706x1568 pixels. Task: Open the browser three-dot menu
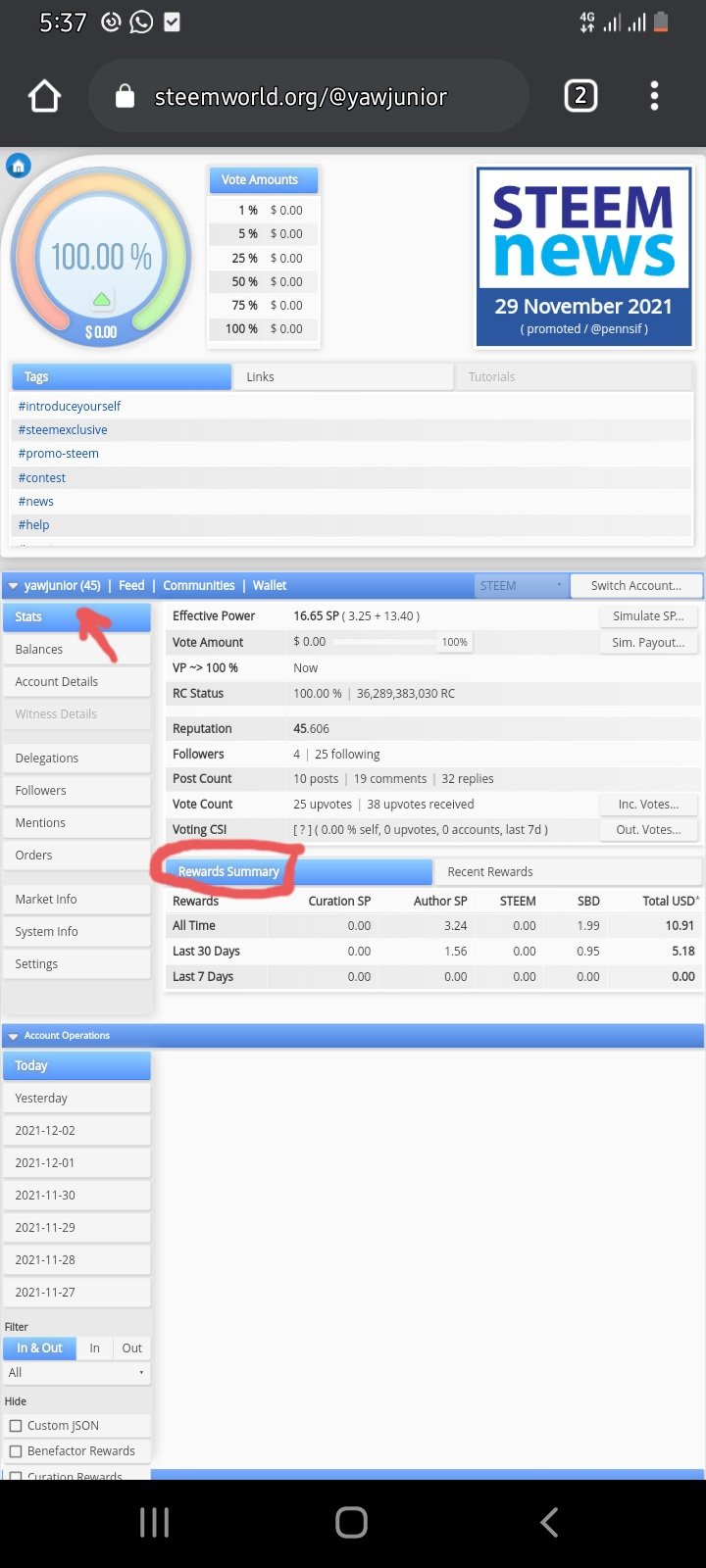click(x=654, y=95)
